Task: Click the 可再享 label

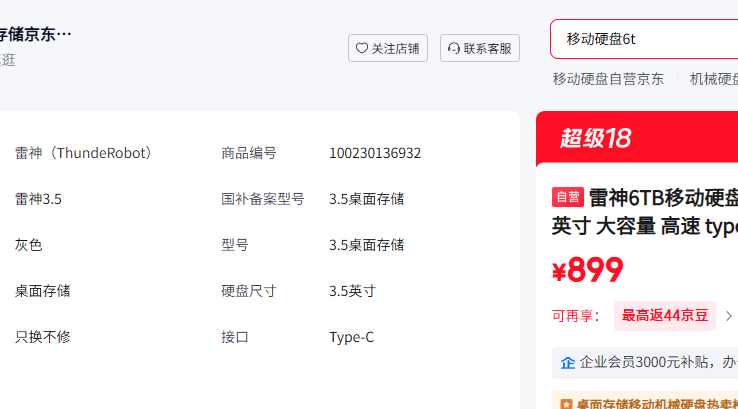Action: [576, 316]
